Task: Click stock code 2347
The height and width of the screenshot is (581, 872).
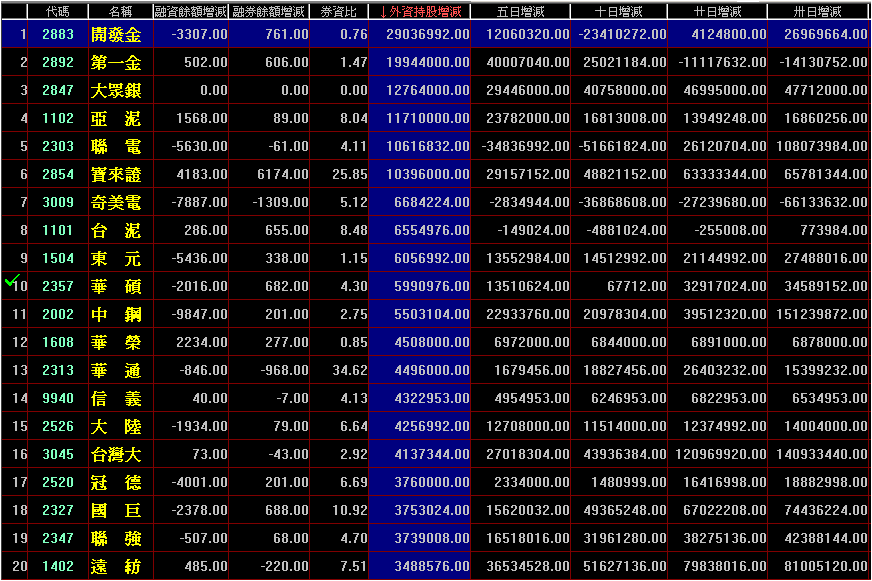Action: 58,538
